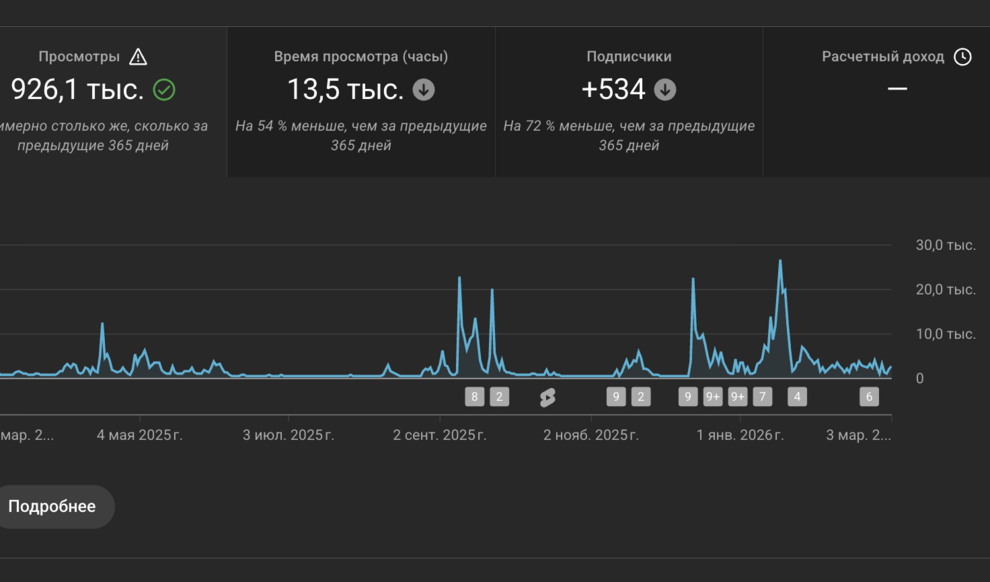Click the warning triangle beside Просмотры
Viewport: 990px width, 582px height.
pos(138,57)
